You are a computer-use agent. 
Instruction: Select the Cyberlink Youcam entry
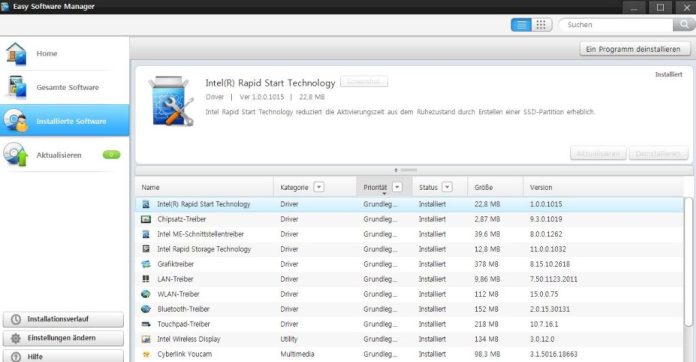click(x=409, y=354)
